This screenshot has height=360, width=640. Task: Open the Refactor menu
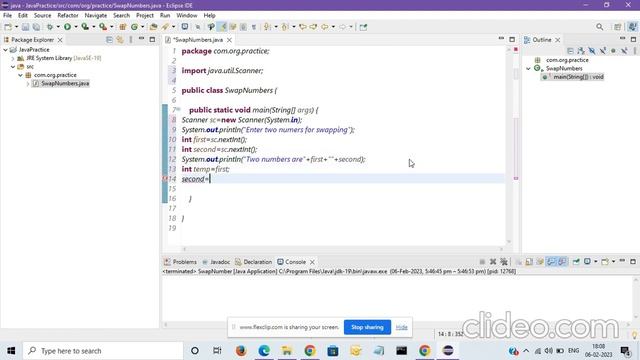(68, 15)
